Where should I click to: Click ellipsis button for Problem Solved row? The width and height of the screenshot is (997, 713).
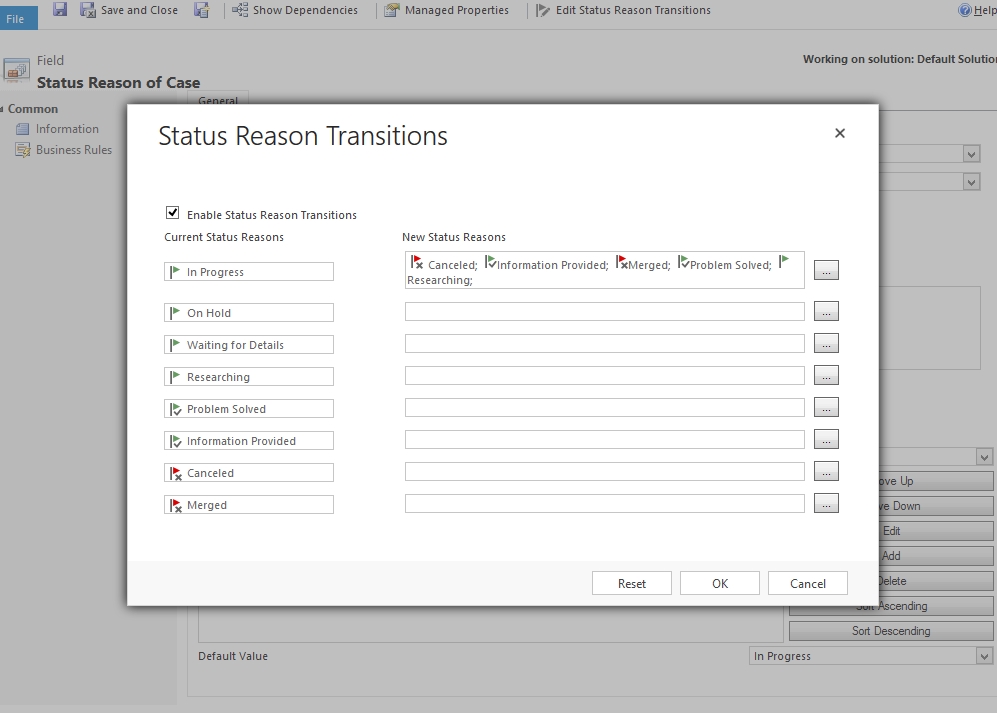point(826,408)
